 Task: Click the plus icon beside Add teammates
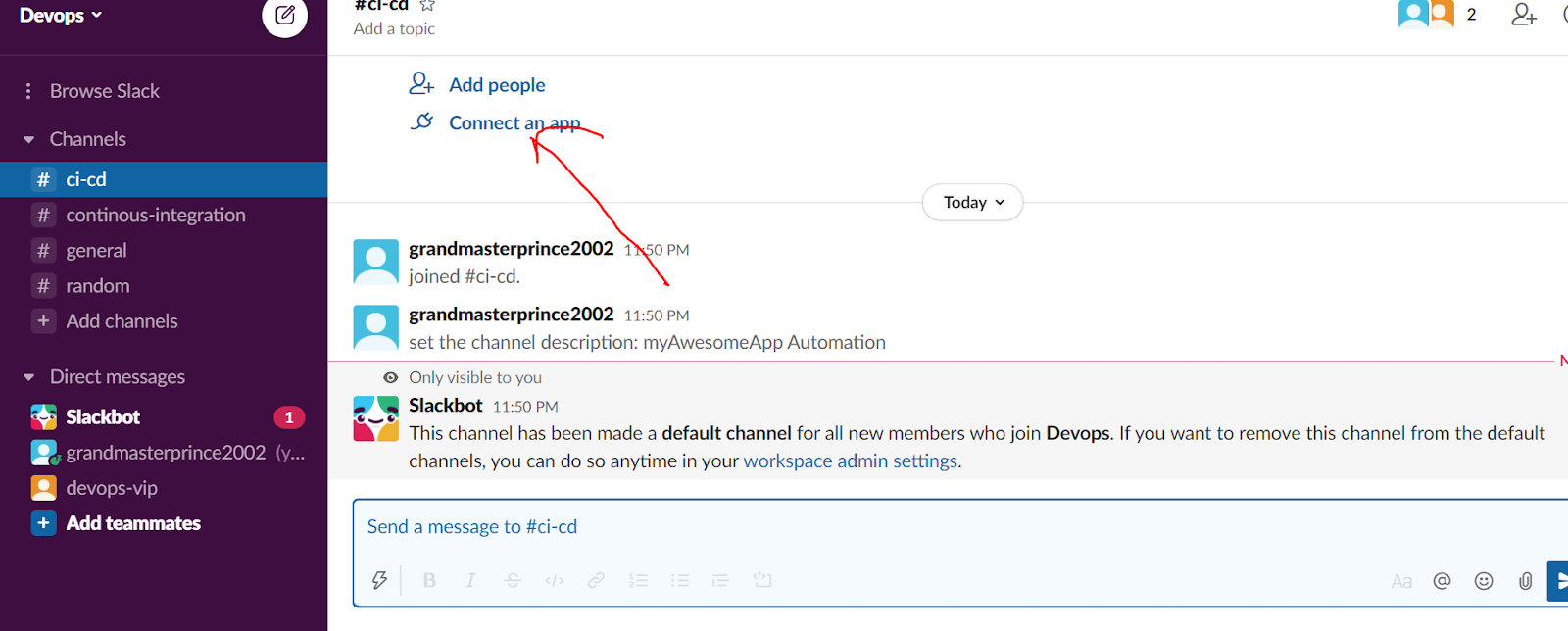click(x=43, y=523)
